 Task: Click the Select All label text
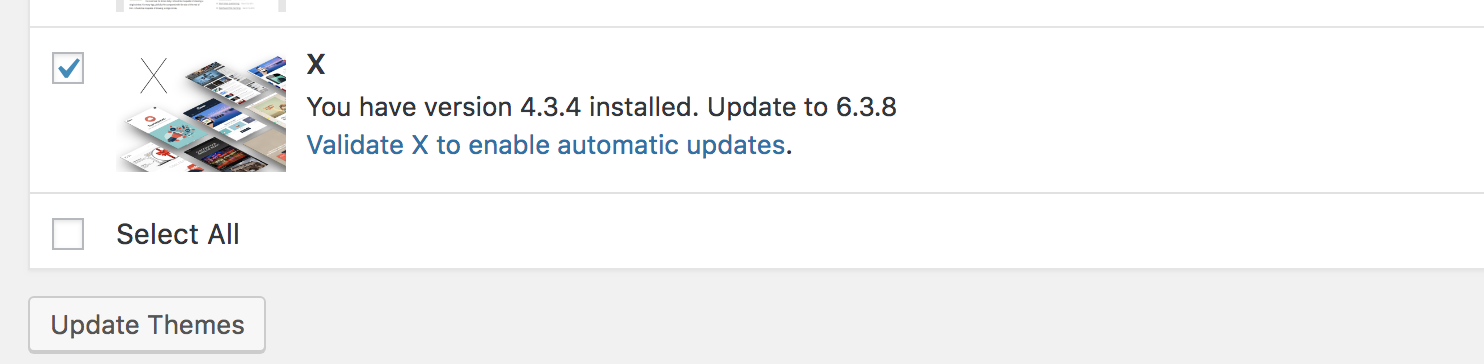pyautogui.click(x=178, y=234)
